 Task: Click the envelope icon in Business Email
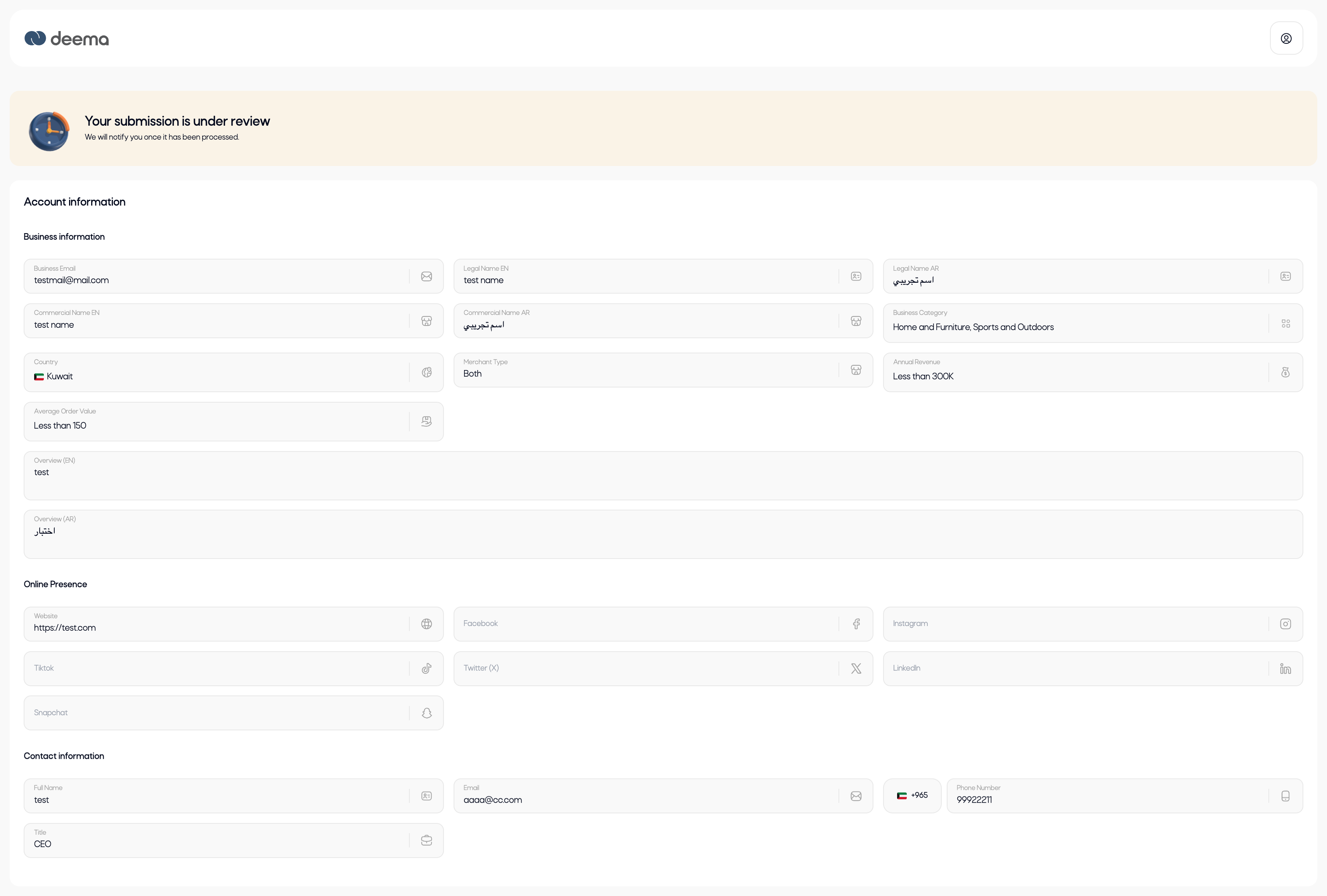426,276
